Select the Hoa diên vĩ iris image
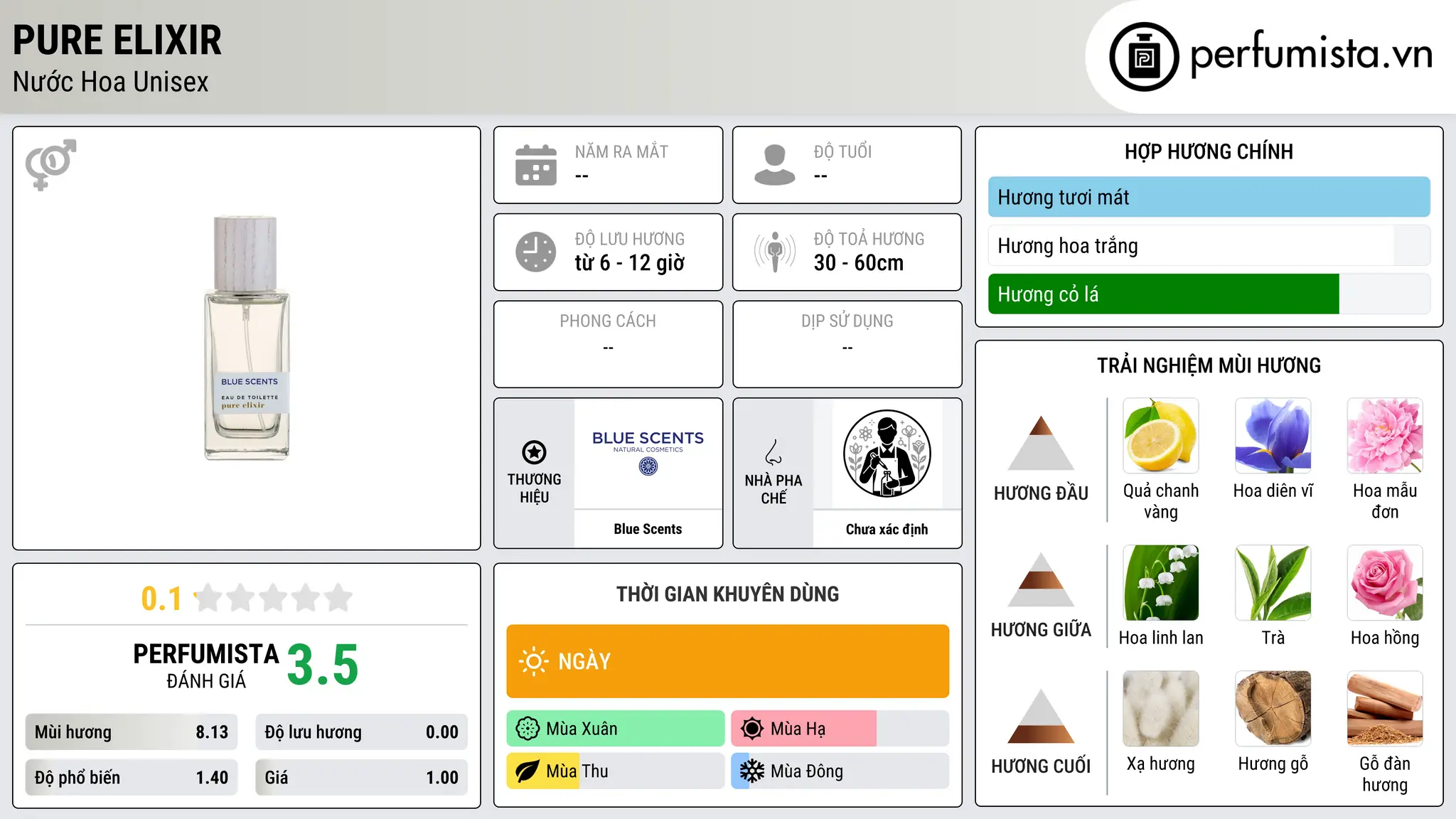This screenshot has width=1456, height=819. coord(1273,436)
